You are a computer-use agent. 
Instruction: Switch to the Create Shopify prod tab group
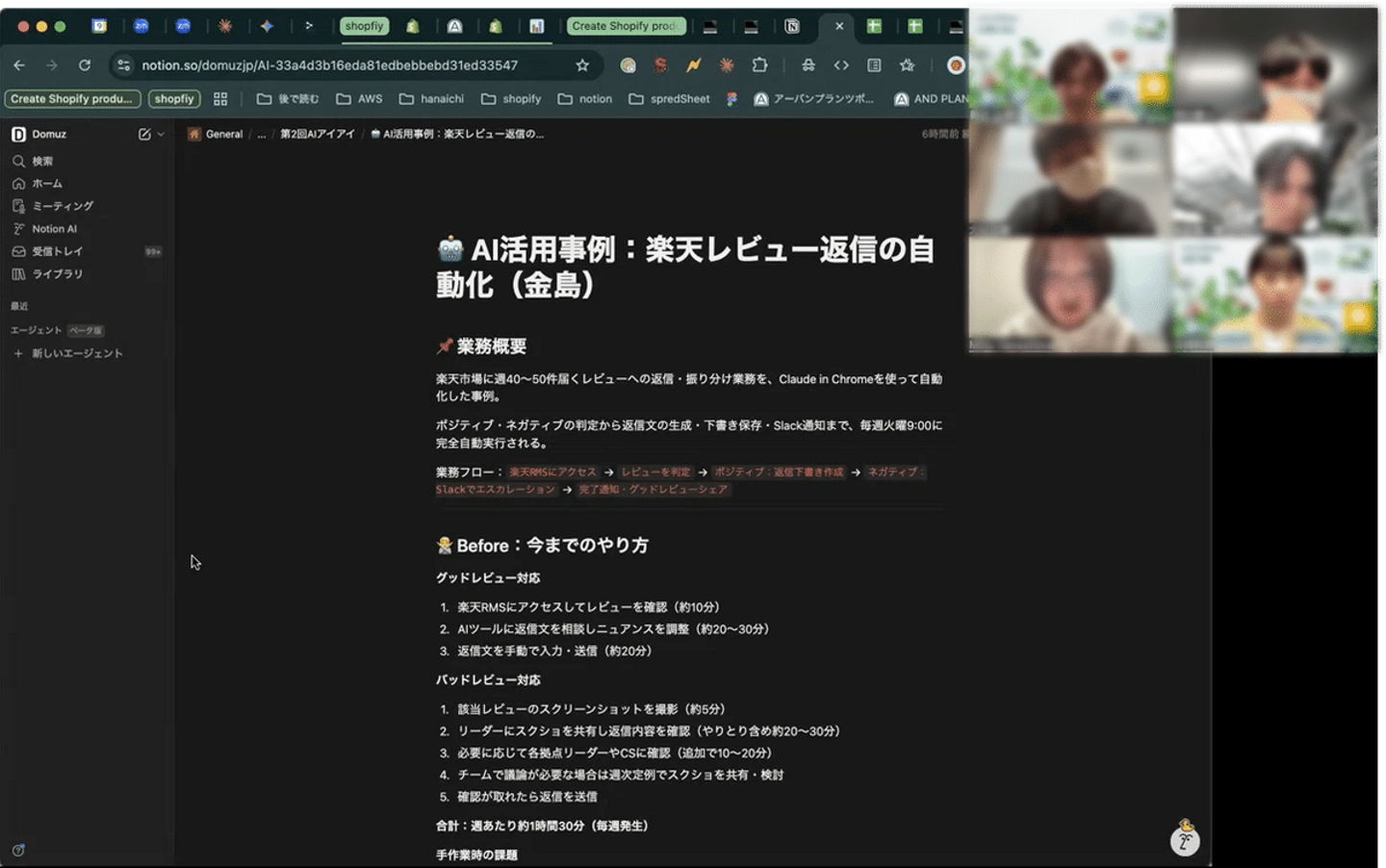tap(626, 26)
